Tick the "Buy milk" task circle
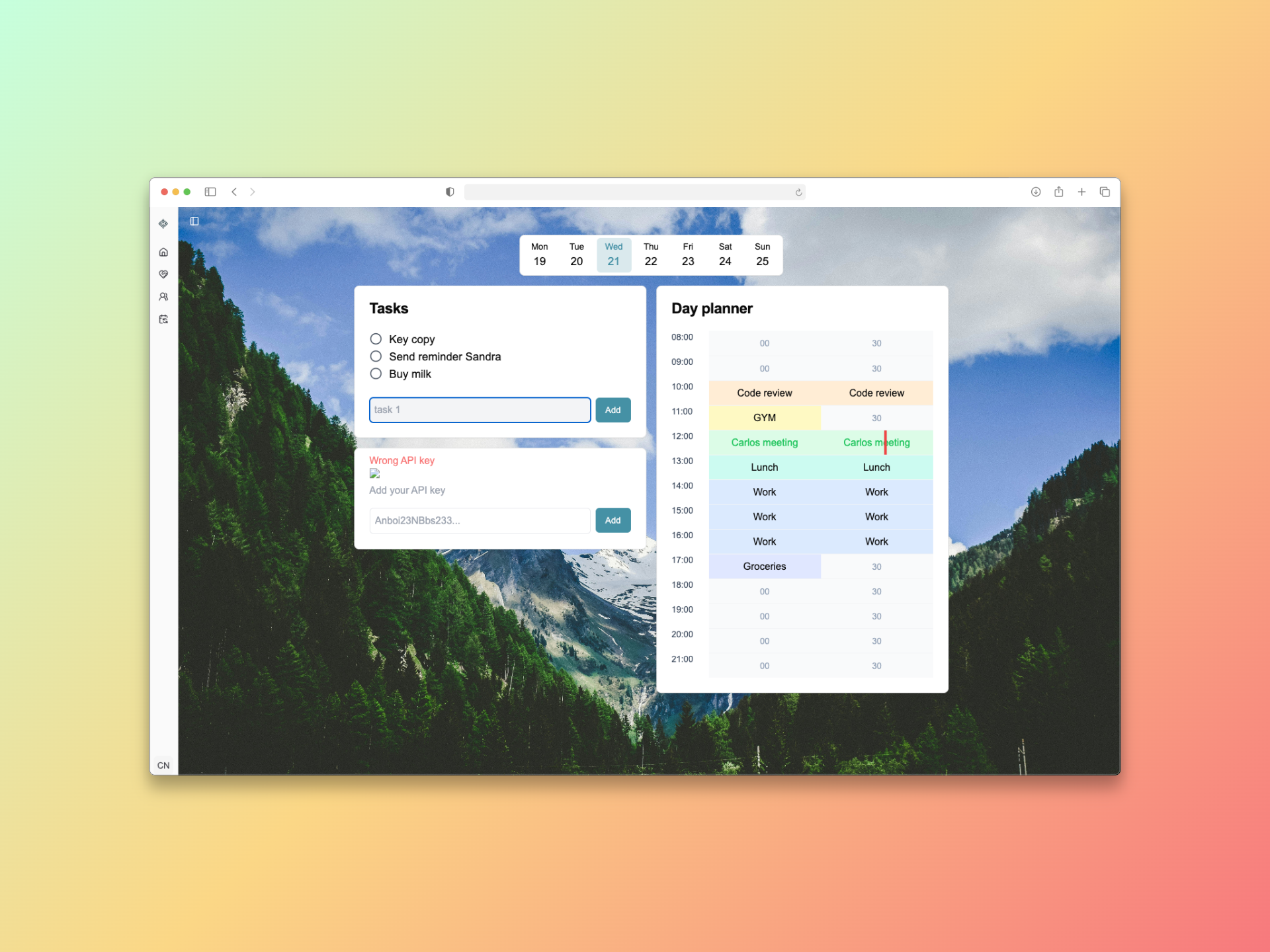This screenshot has height=952, width=1270. tap(376, 374)
